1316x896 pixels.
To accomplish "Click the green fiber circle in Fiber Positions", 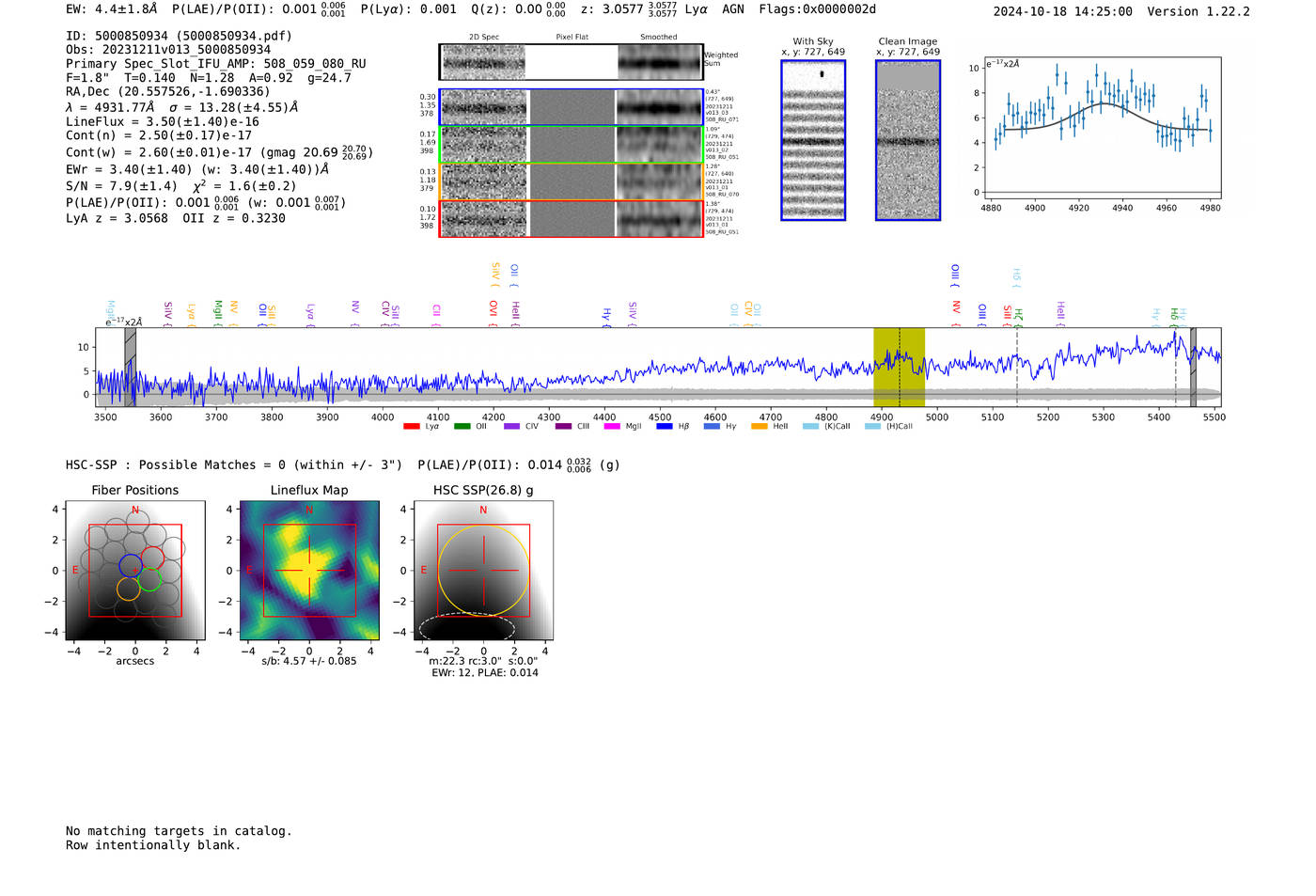I will click(149, 580).
